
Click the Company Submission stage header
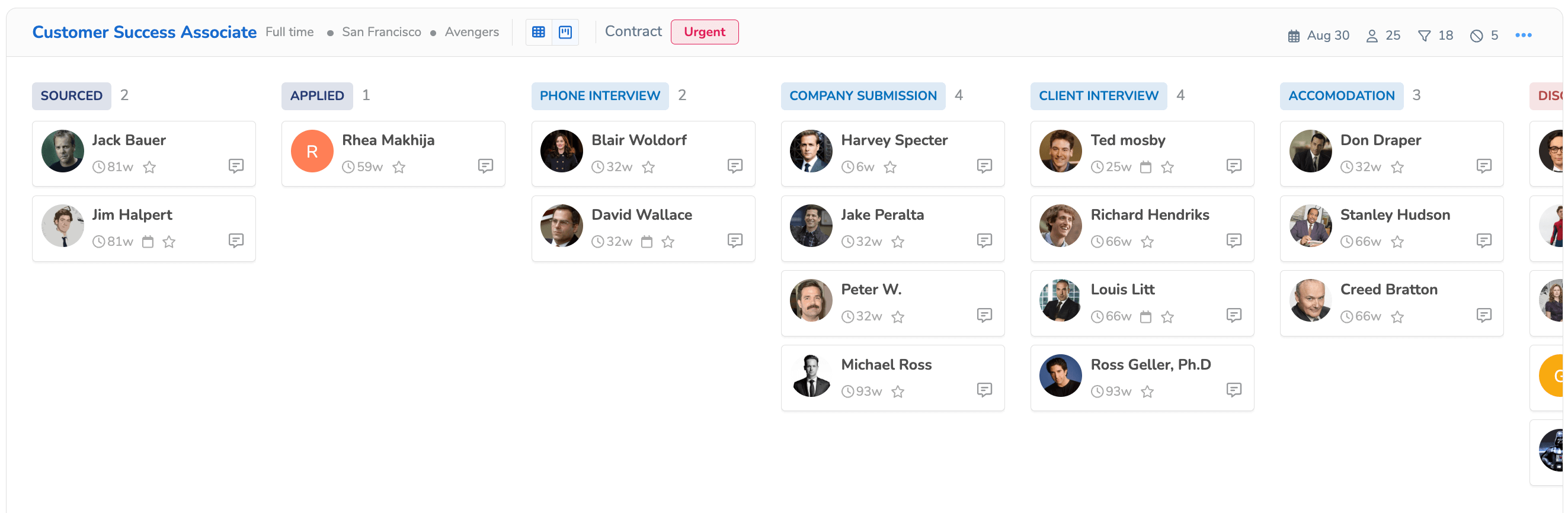[863, 95]
